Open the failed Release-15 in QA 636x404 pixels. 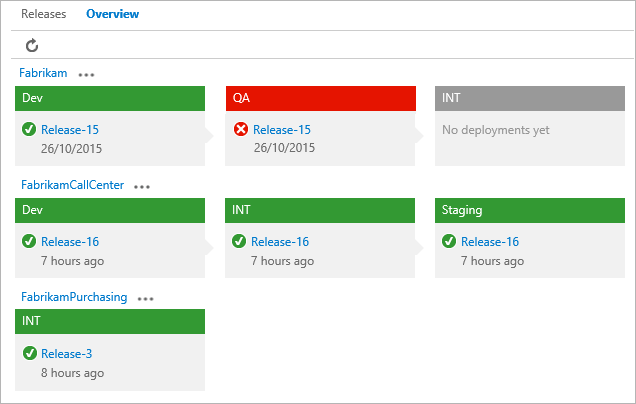click(282, 130)
